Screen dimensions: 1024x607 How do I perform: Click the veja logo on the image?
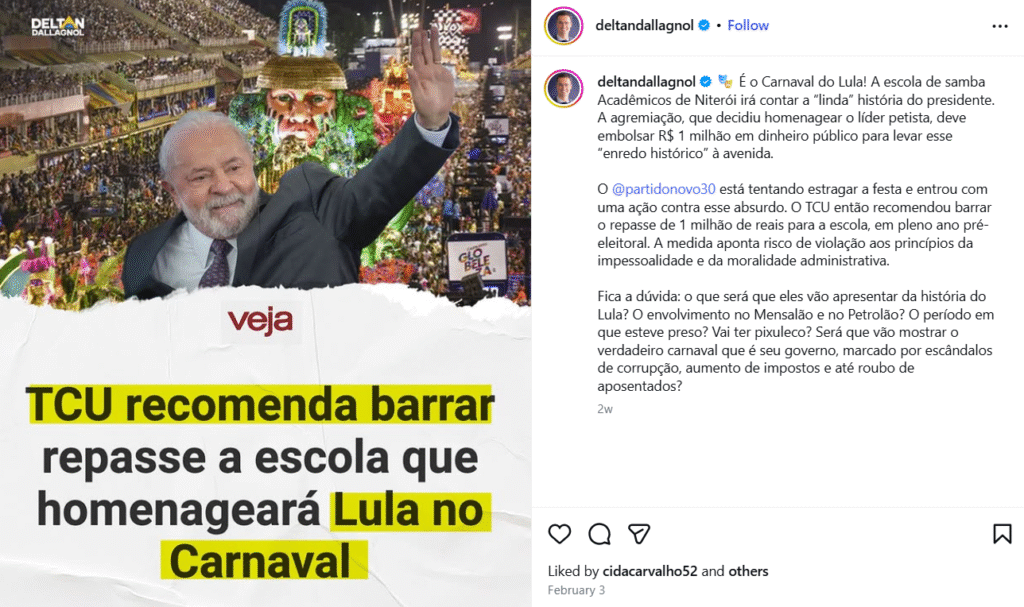click(x=260, y=321)
